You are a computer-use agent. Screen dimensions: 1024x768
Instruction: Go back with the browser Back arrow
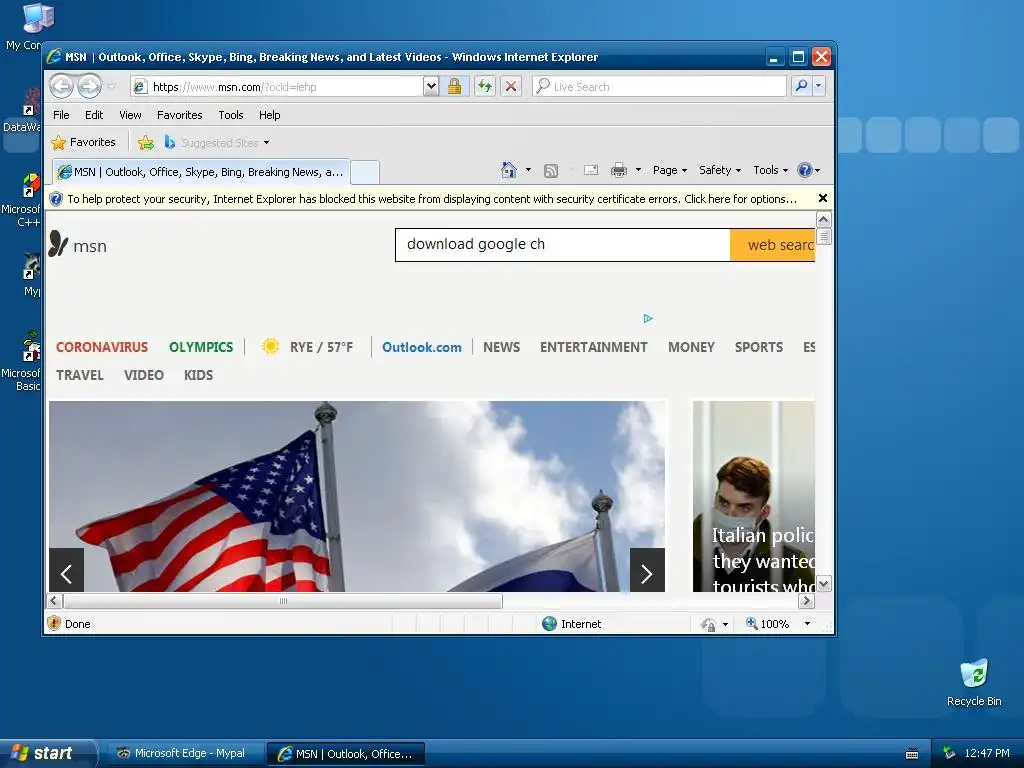61,86
